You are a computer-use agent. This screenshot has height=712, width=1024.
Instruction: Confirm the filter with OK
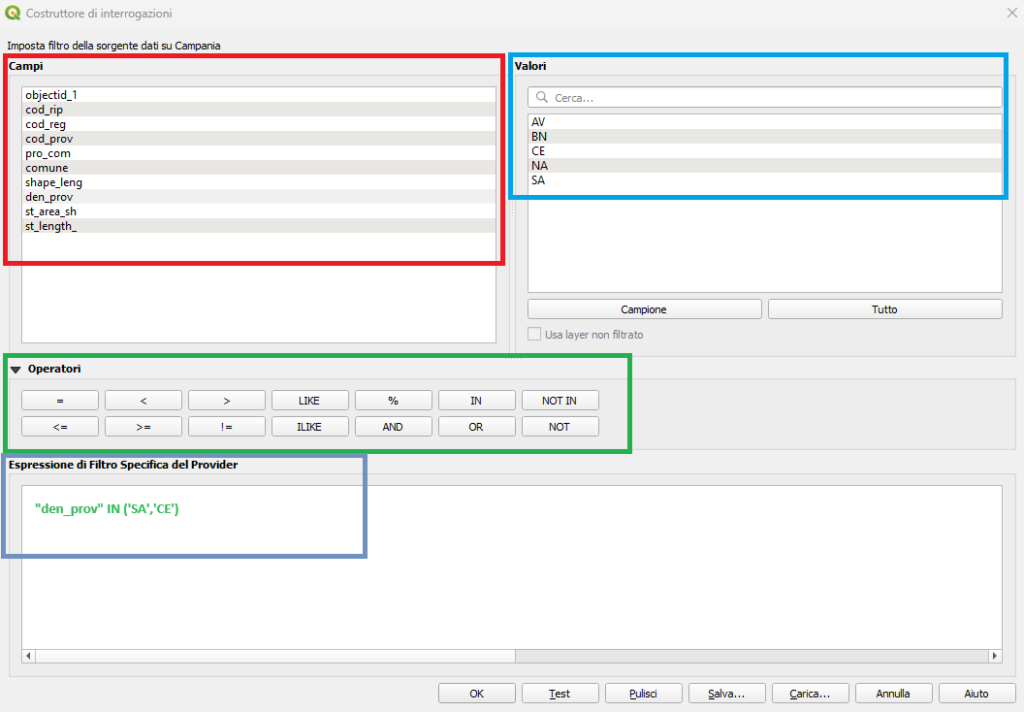click(477, 693)
